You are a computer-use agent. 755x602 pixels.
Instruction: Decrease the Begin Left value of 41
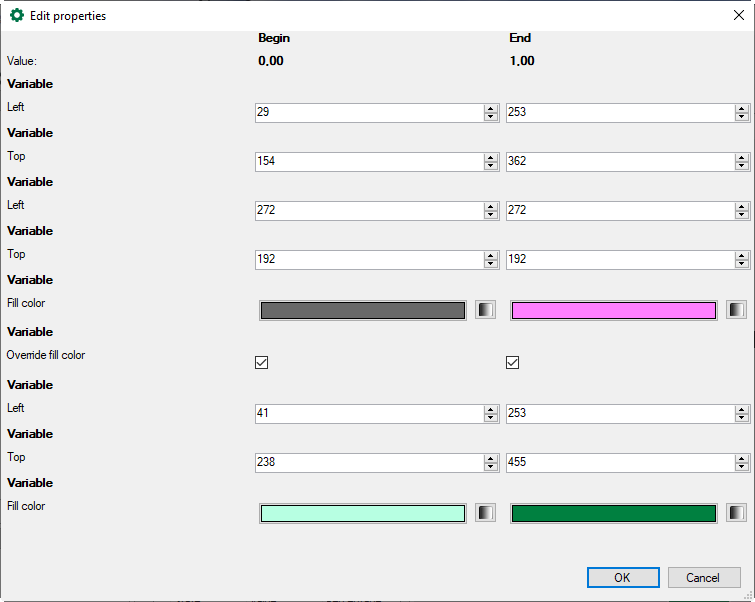[491, 418]
